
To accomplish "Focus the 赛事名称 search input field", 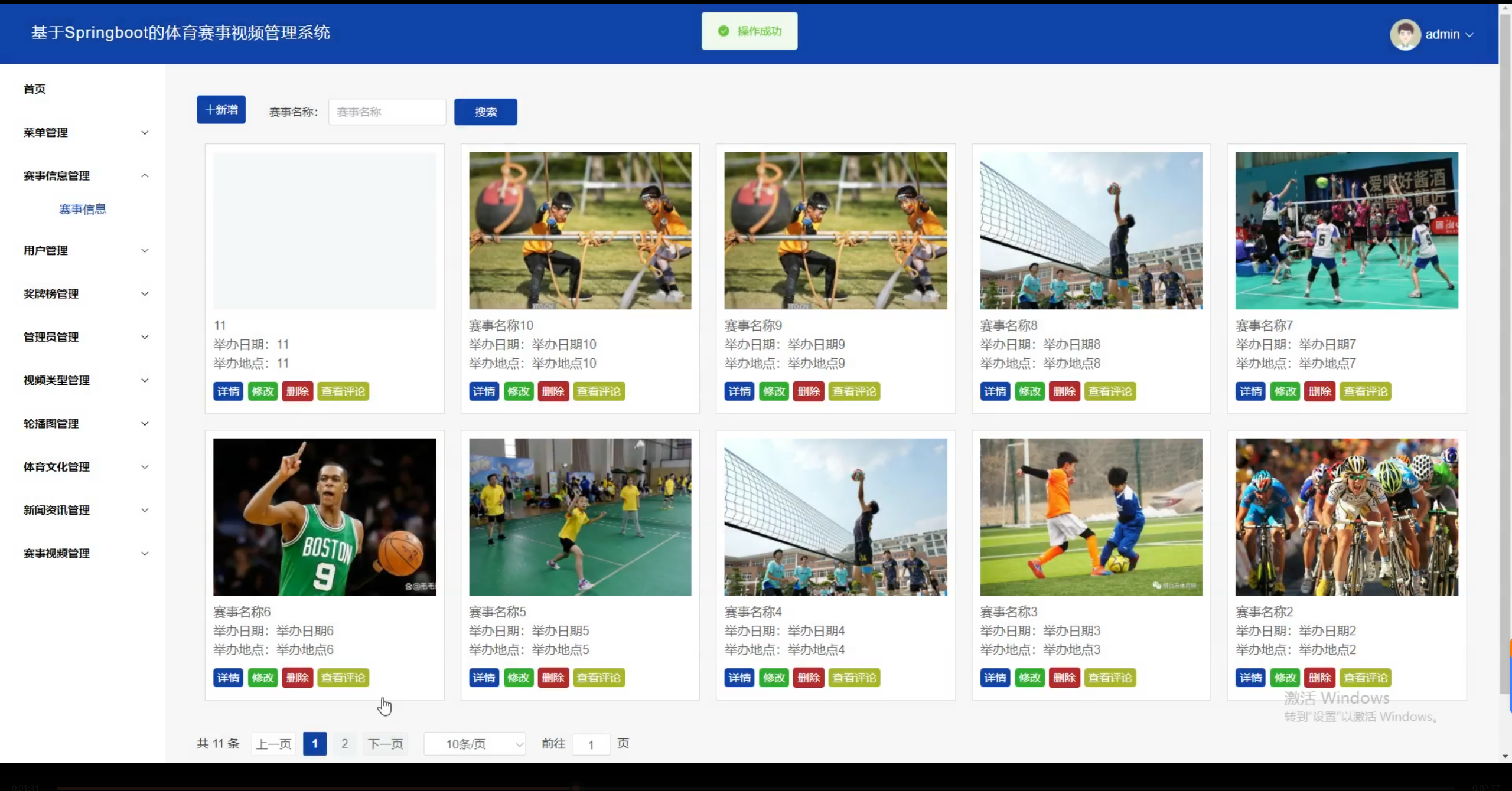I will 387,112.
